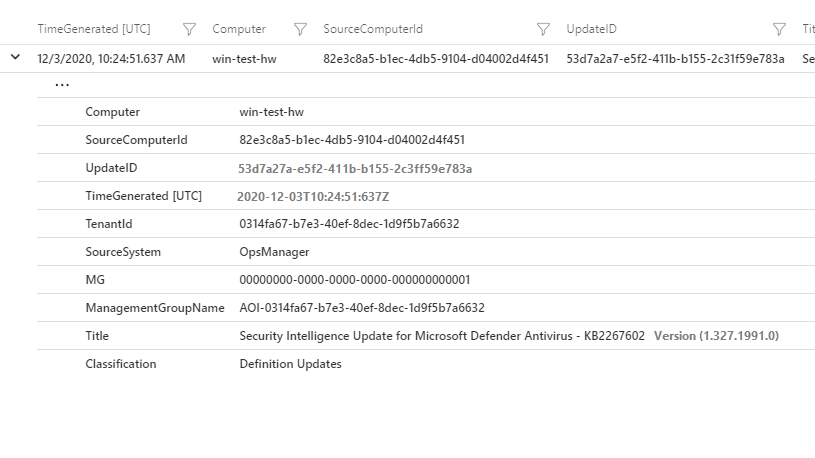Open the ellipsis menu above Computer field
Viewport: 815px width, 458px height.
click(62, 85)
